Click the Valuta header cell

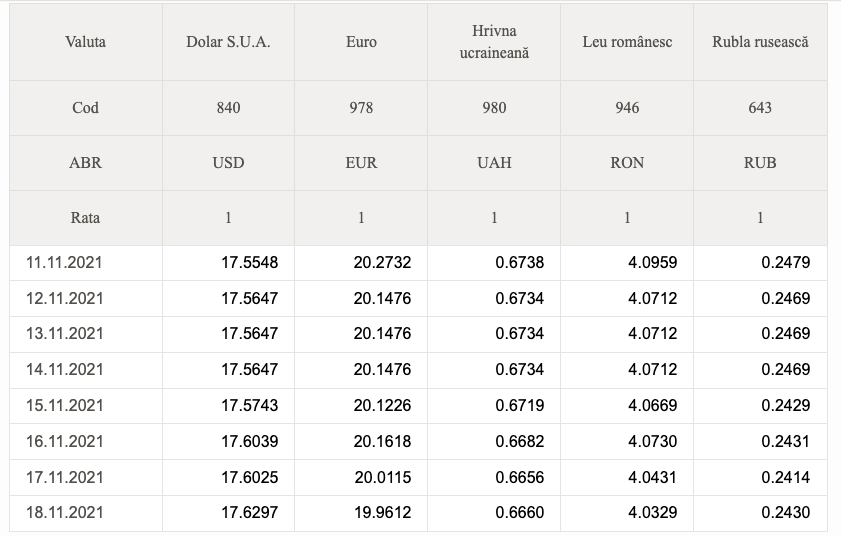point(85,42)
